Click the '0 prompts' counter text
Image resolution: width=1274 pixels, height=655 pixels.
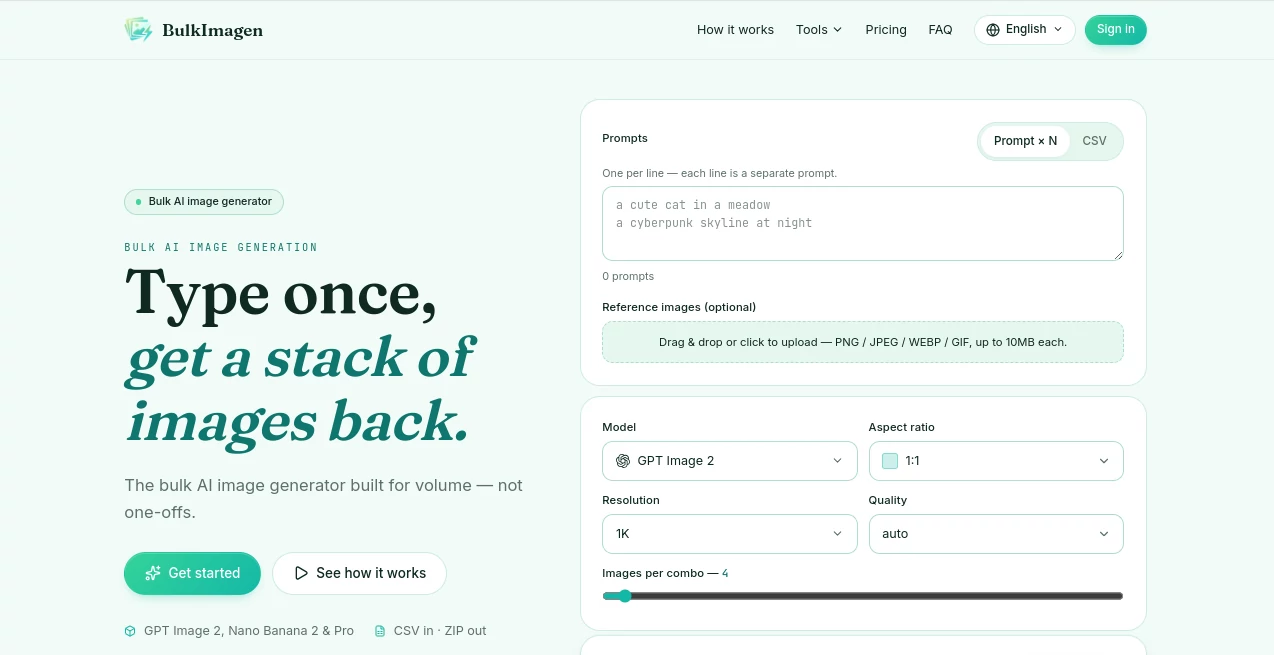click(x=628, y=276)
